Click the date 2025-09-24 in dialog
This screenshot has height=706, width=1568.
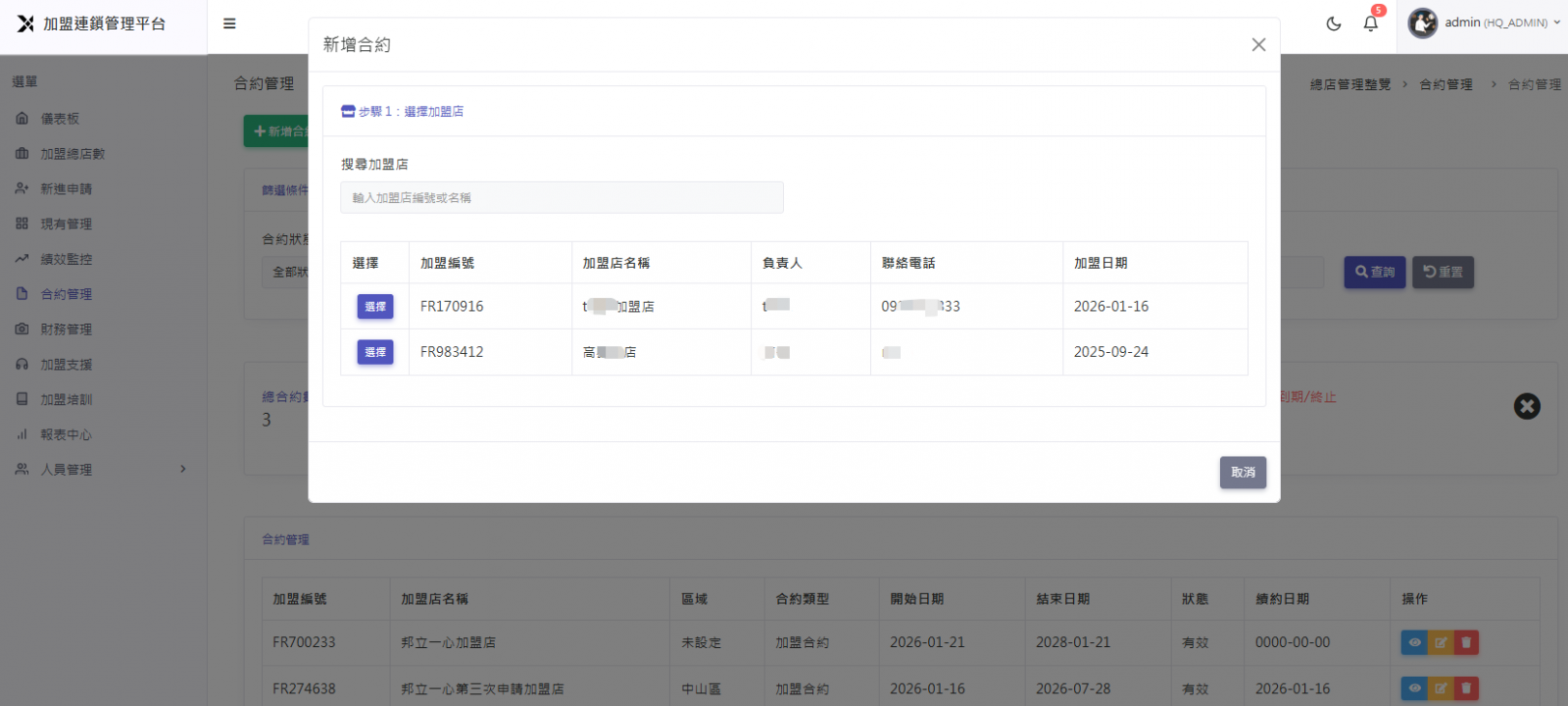[x=1111, y=352]
